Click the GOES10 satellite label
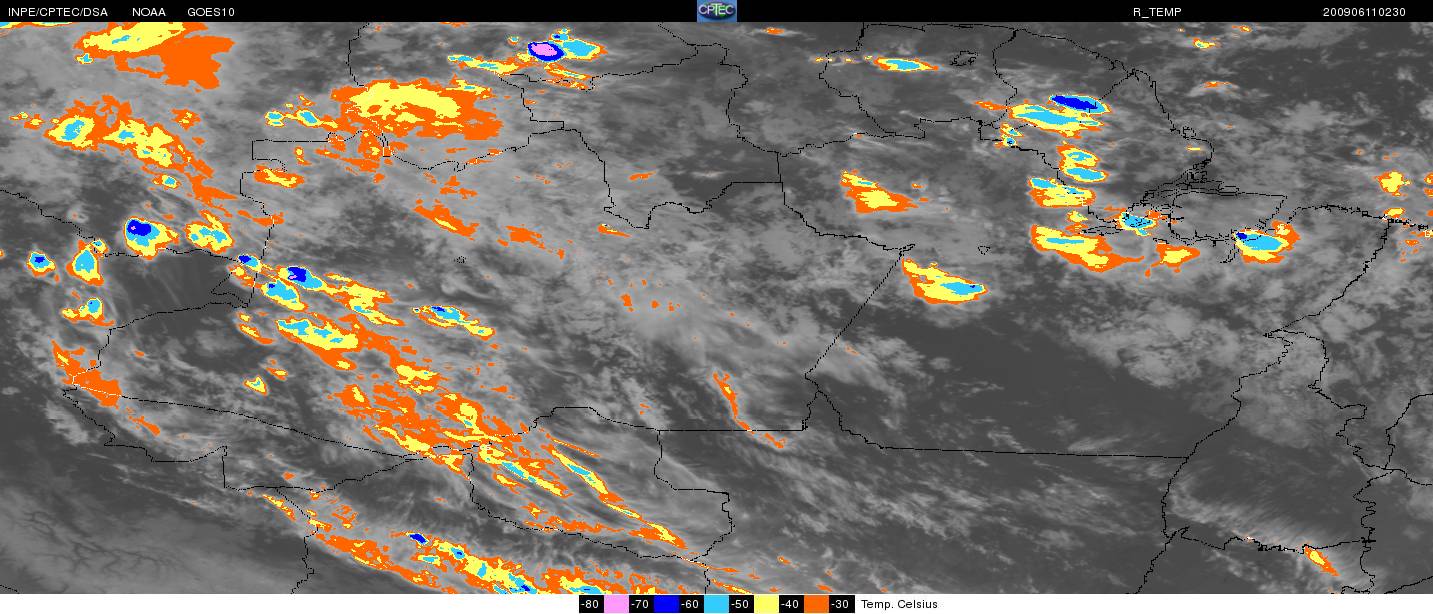The height and width of the screenshot is (614, 1433). [x=211, y=12]
